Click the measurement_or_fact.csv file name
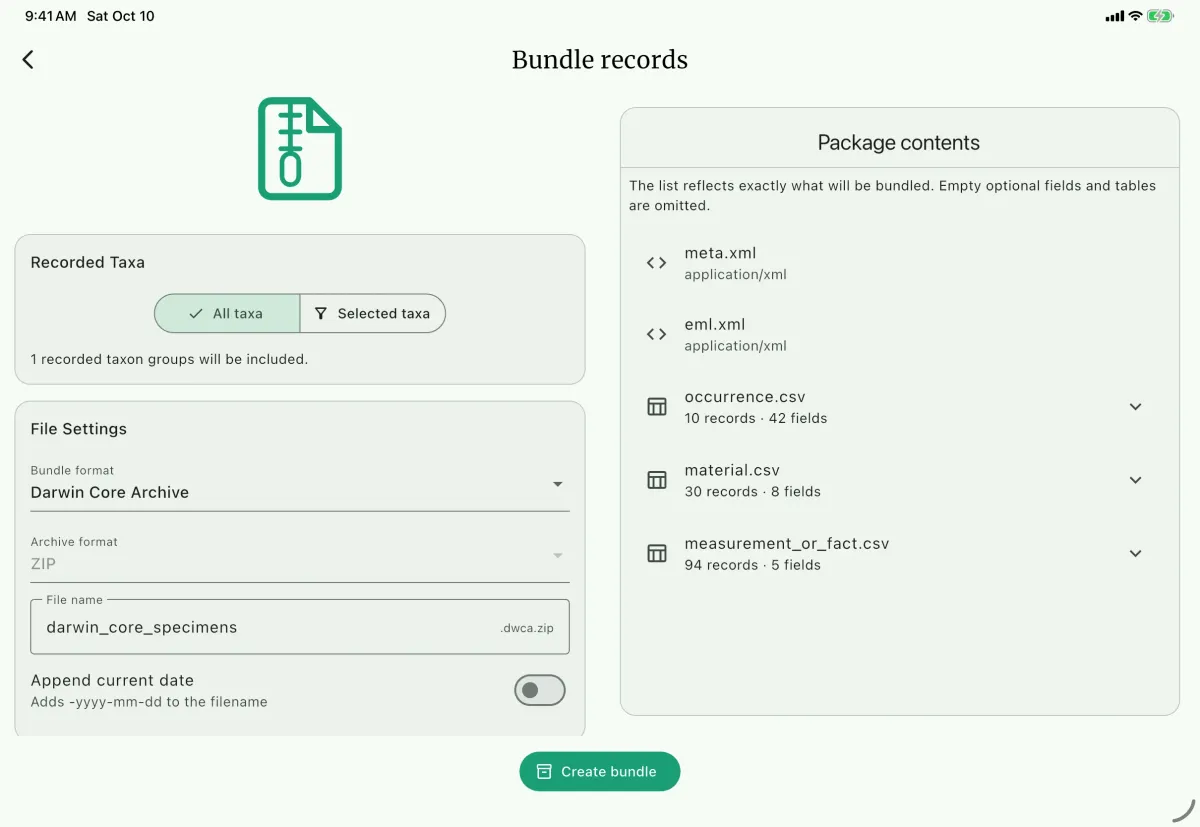Screen dimensions: 1200x827 (787, 544)
